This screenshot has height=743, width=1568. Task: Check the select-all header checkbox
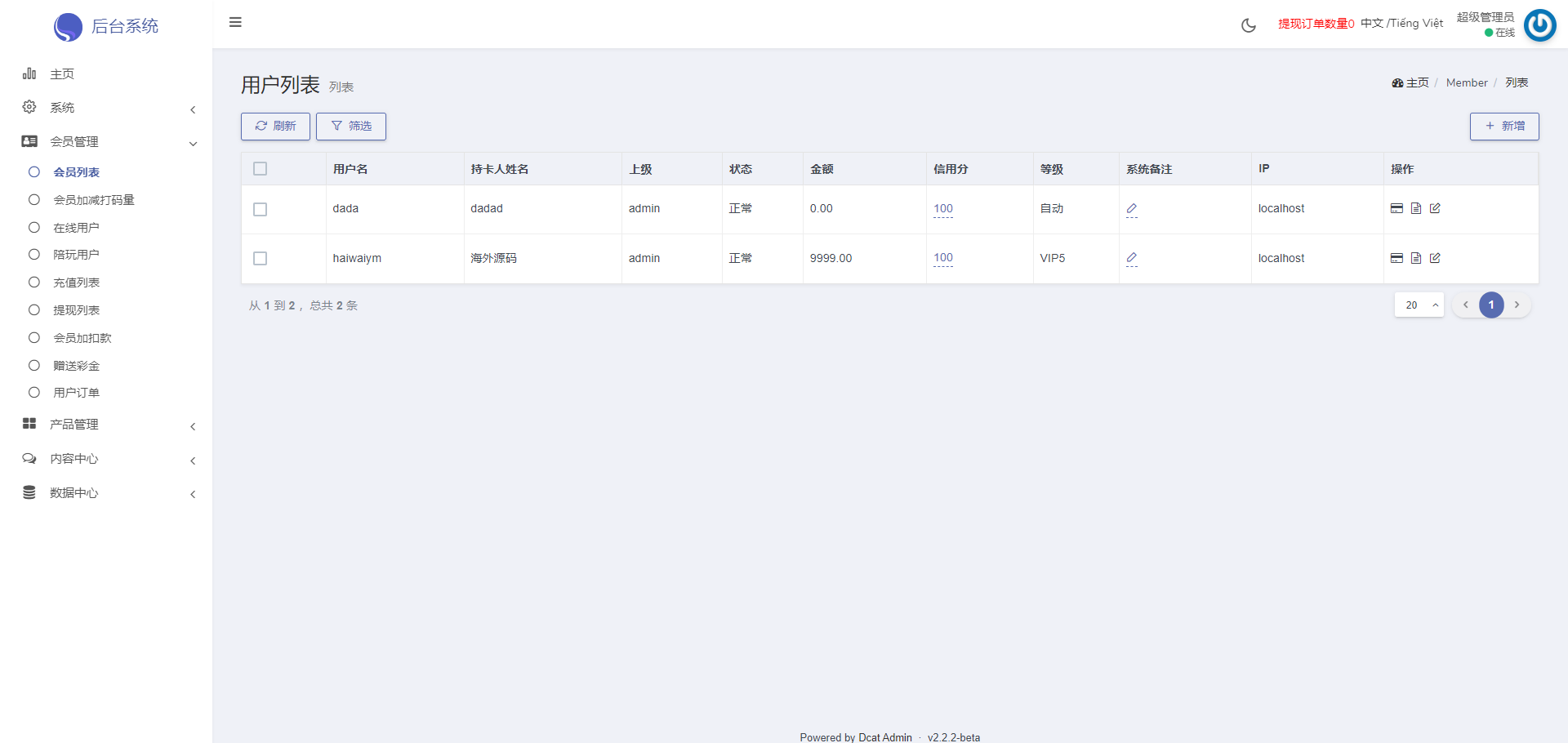coord(261,169)
